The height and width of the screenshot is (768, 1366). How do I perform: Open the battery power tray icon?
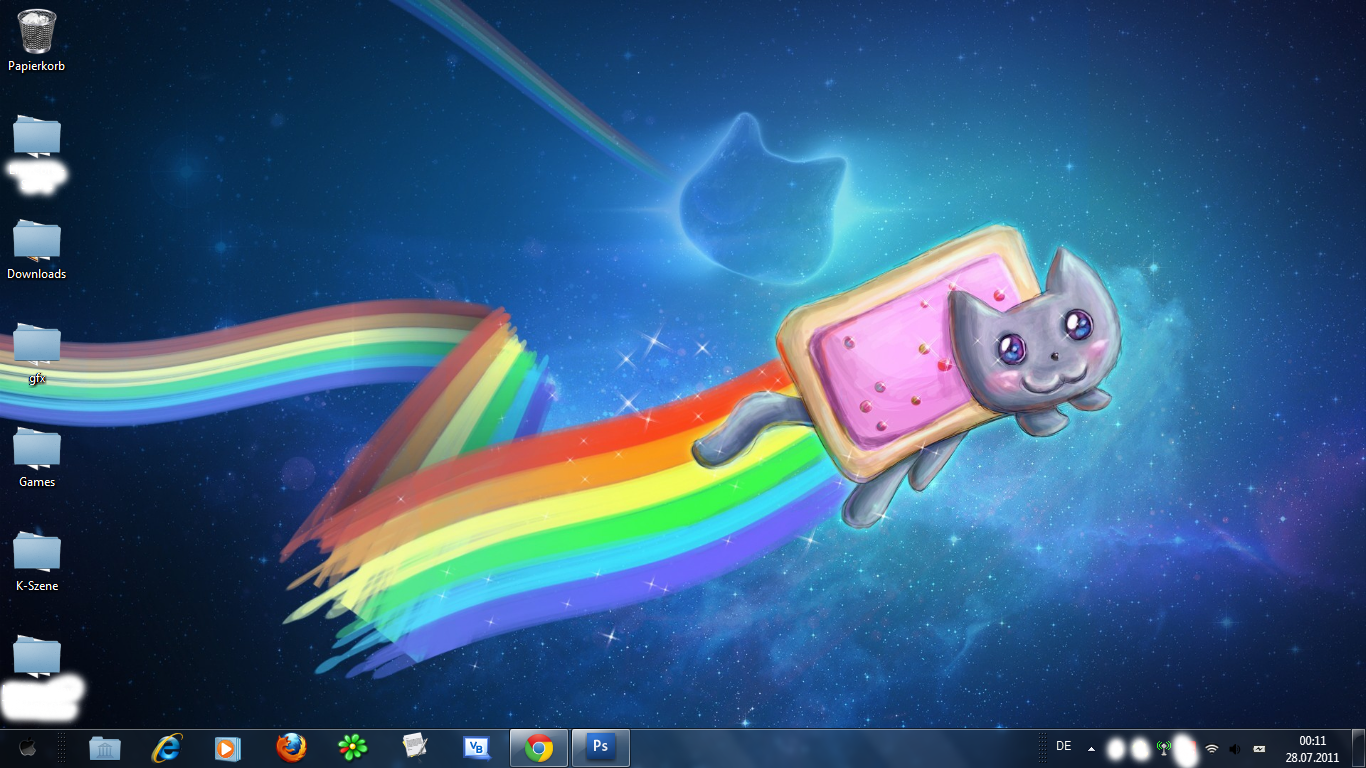click(1259, 748)
